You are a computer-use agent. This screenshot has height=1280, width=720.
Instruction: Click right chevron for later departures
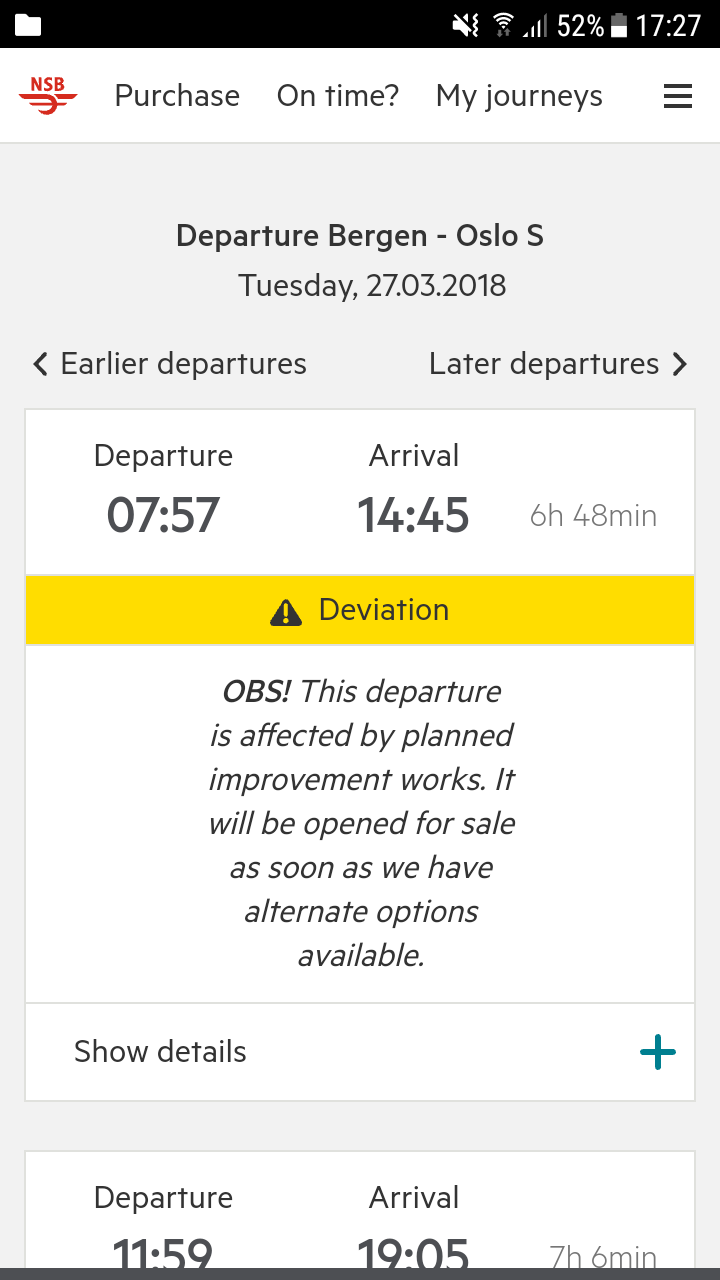tap(680, 364)
